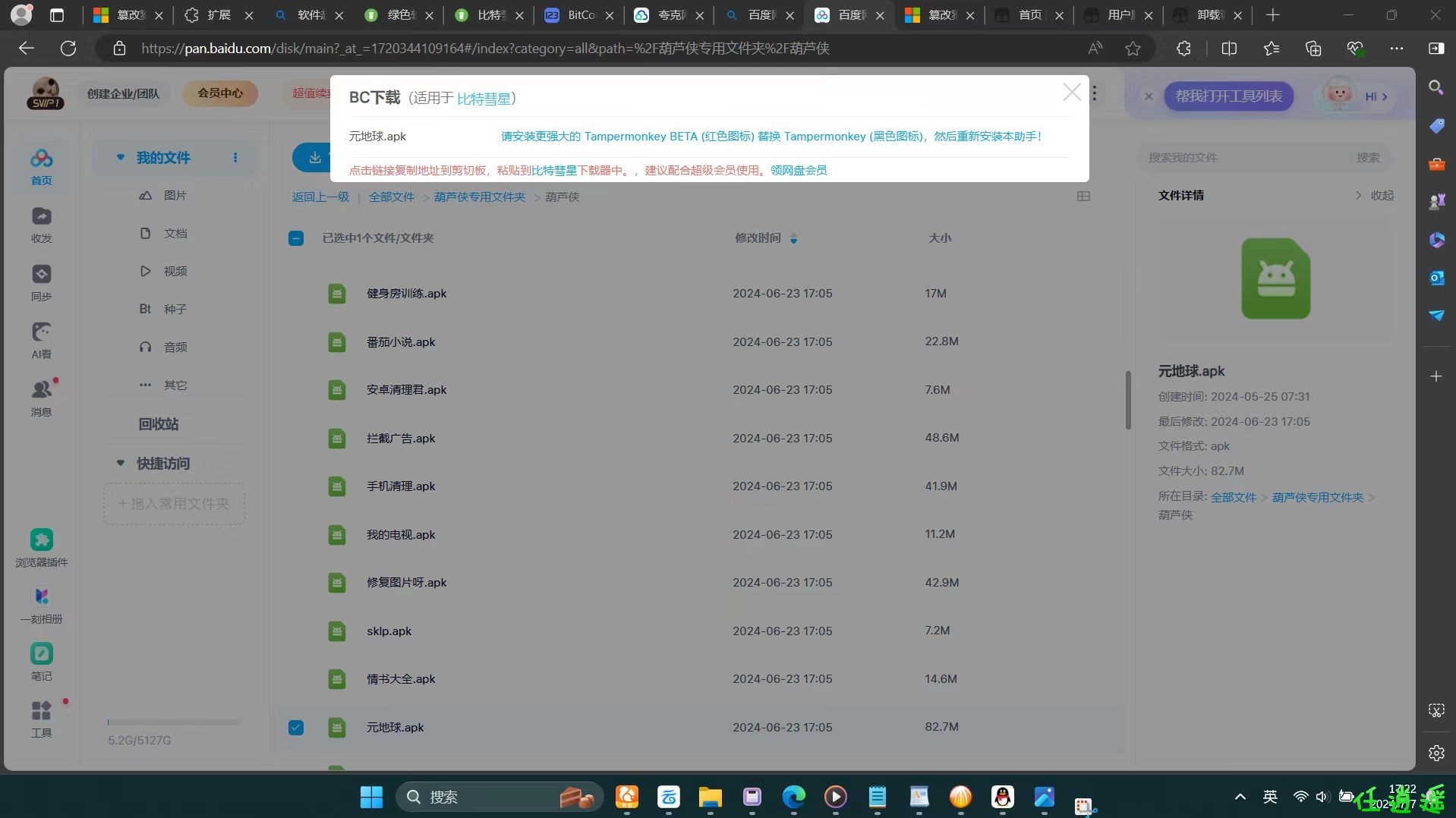Open 情书大全.apk file

[x=401, y=679]
